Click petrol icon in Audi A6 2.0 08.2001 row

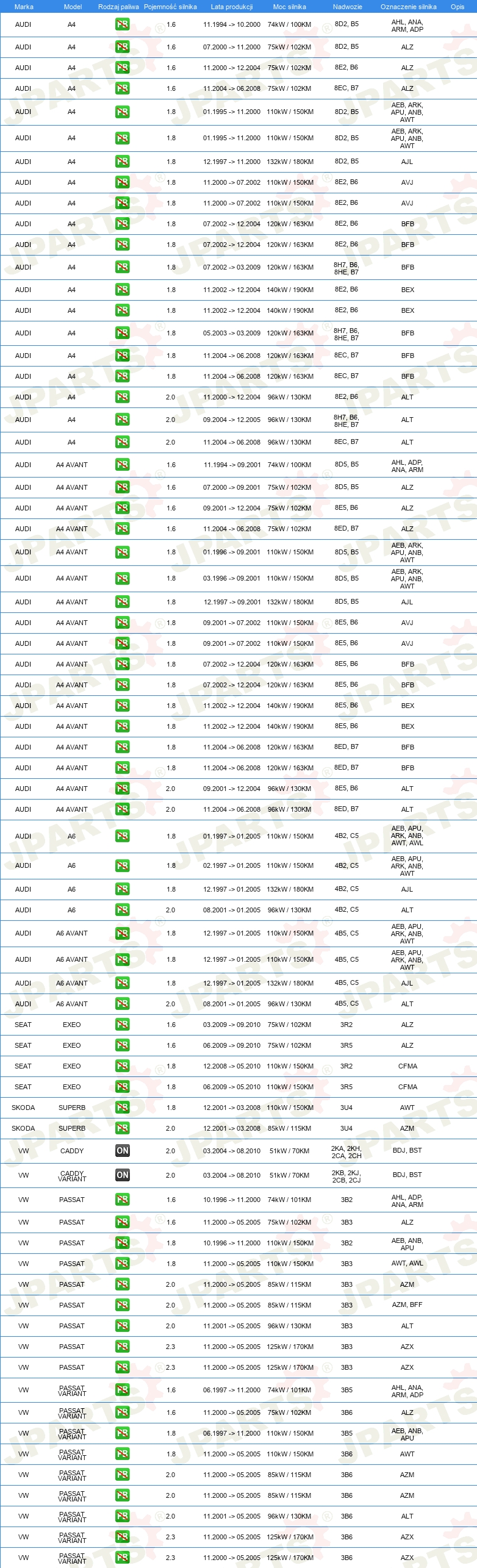tap(122, 910)
